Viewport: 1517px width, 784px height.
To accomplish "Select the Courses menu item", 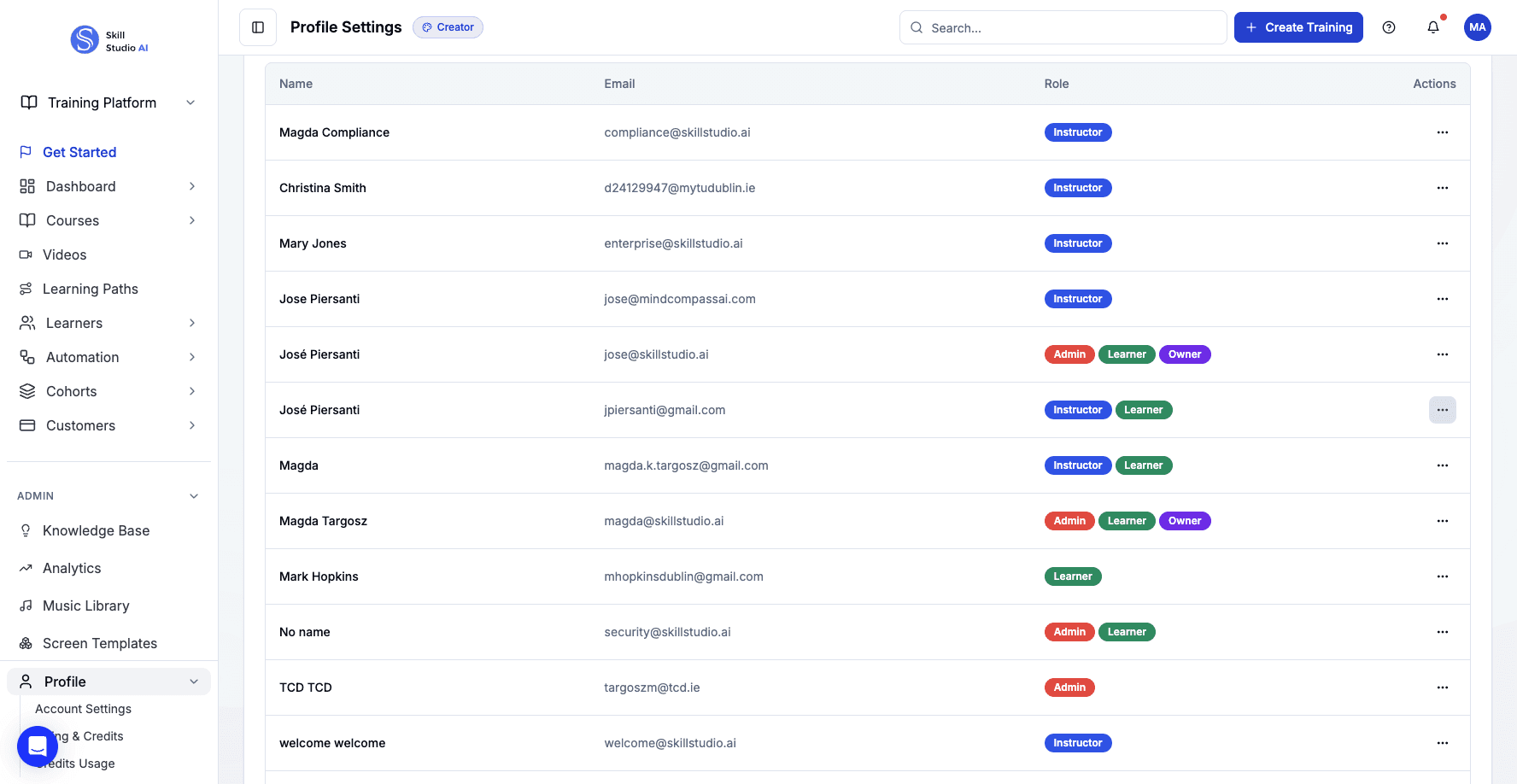I will pyautogui.click(x=70, y=220).
